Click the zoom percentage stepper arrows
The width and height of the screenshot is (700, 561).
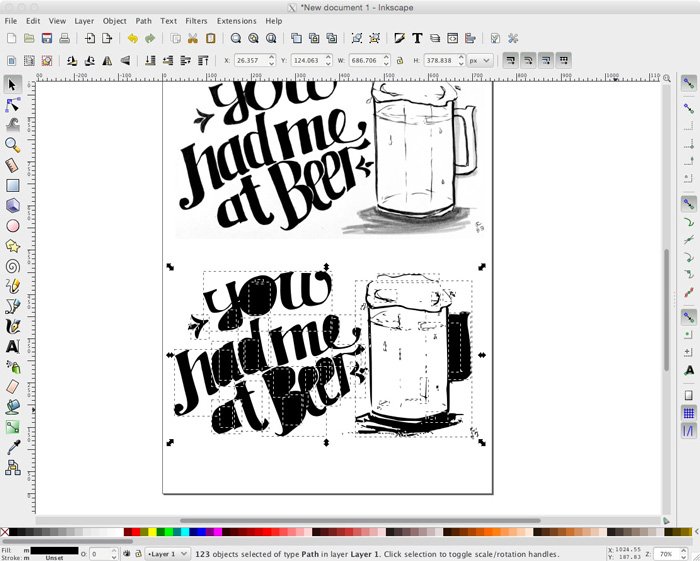tap(683, 554)
